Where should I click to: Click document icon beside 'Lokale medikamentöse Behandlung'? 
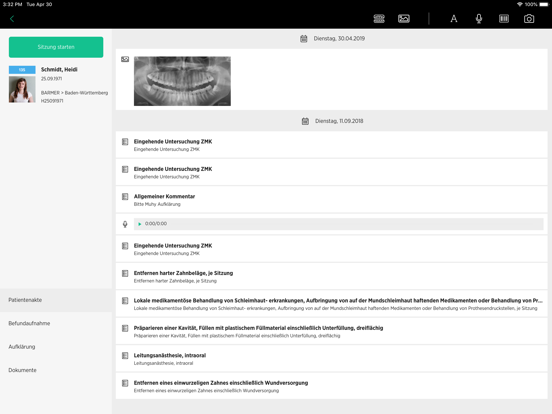click(x=125, y=301)
